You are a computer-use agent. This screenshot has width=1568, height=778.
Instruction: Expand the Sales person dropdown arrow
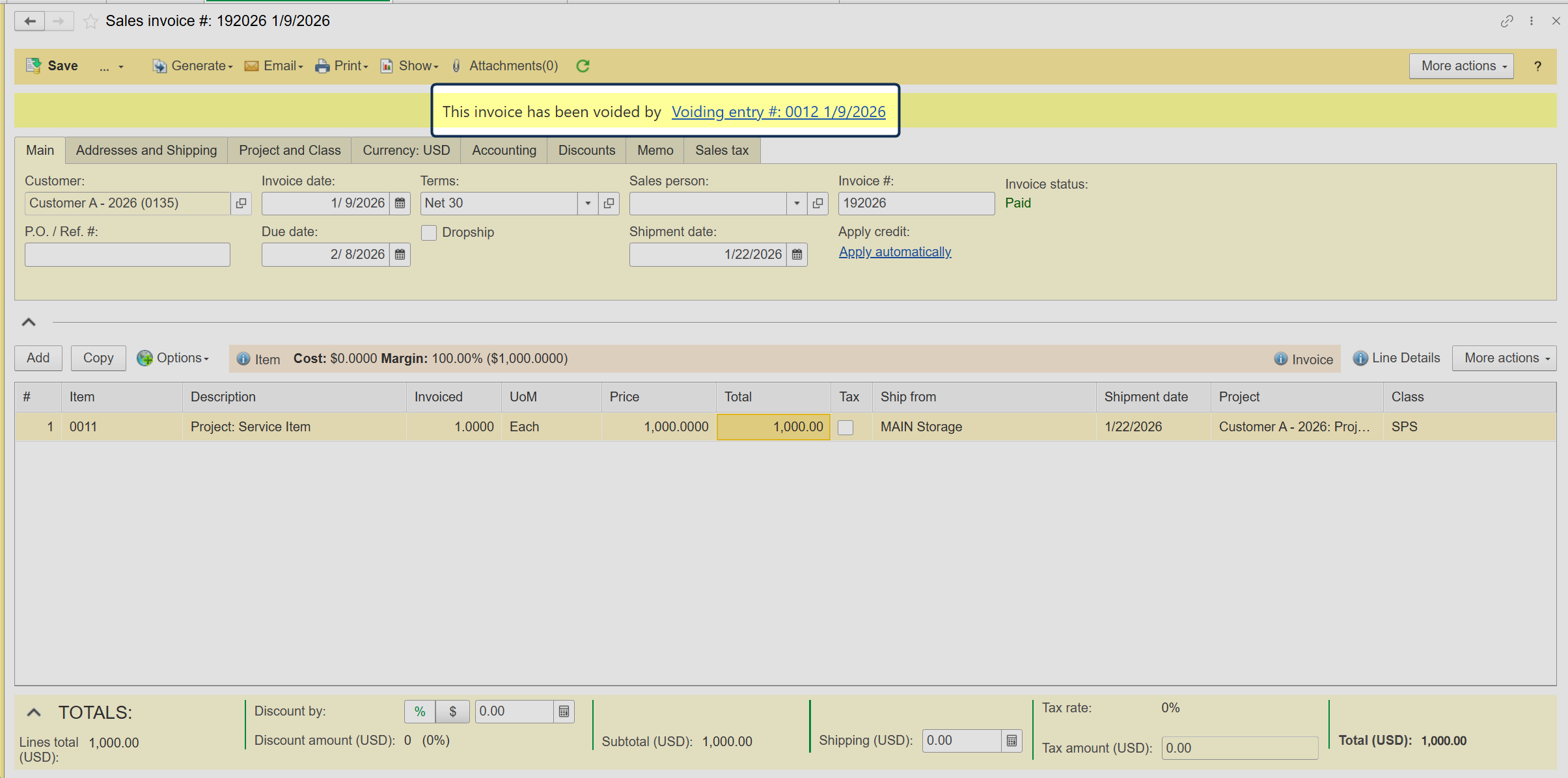797,203
